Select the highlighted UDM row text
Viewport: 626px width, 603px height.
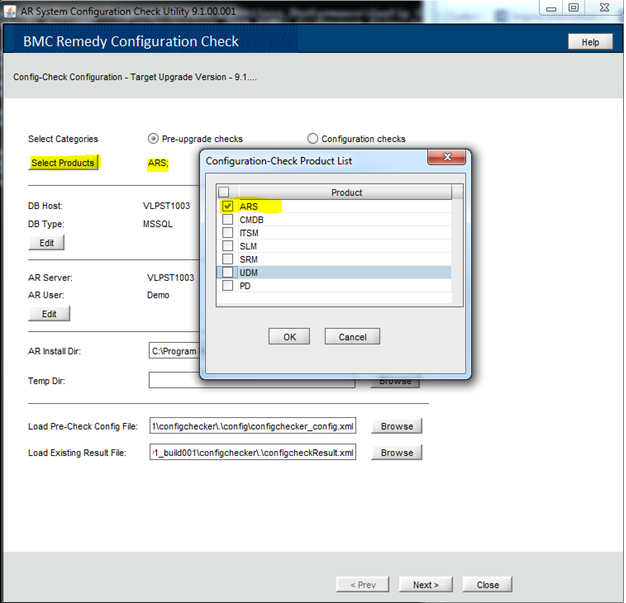[249, 273]
